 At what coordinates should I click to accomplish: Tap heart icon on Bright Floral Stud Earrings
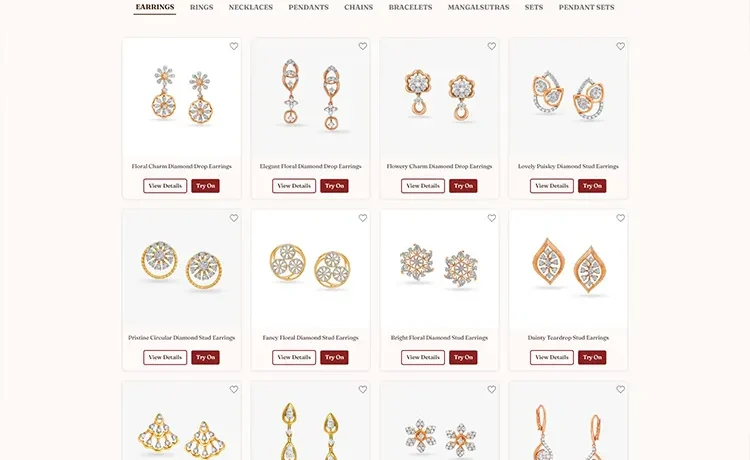(x=492, y=218)
